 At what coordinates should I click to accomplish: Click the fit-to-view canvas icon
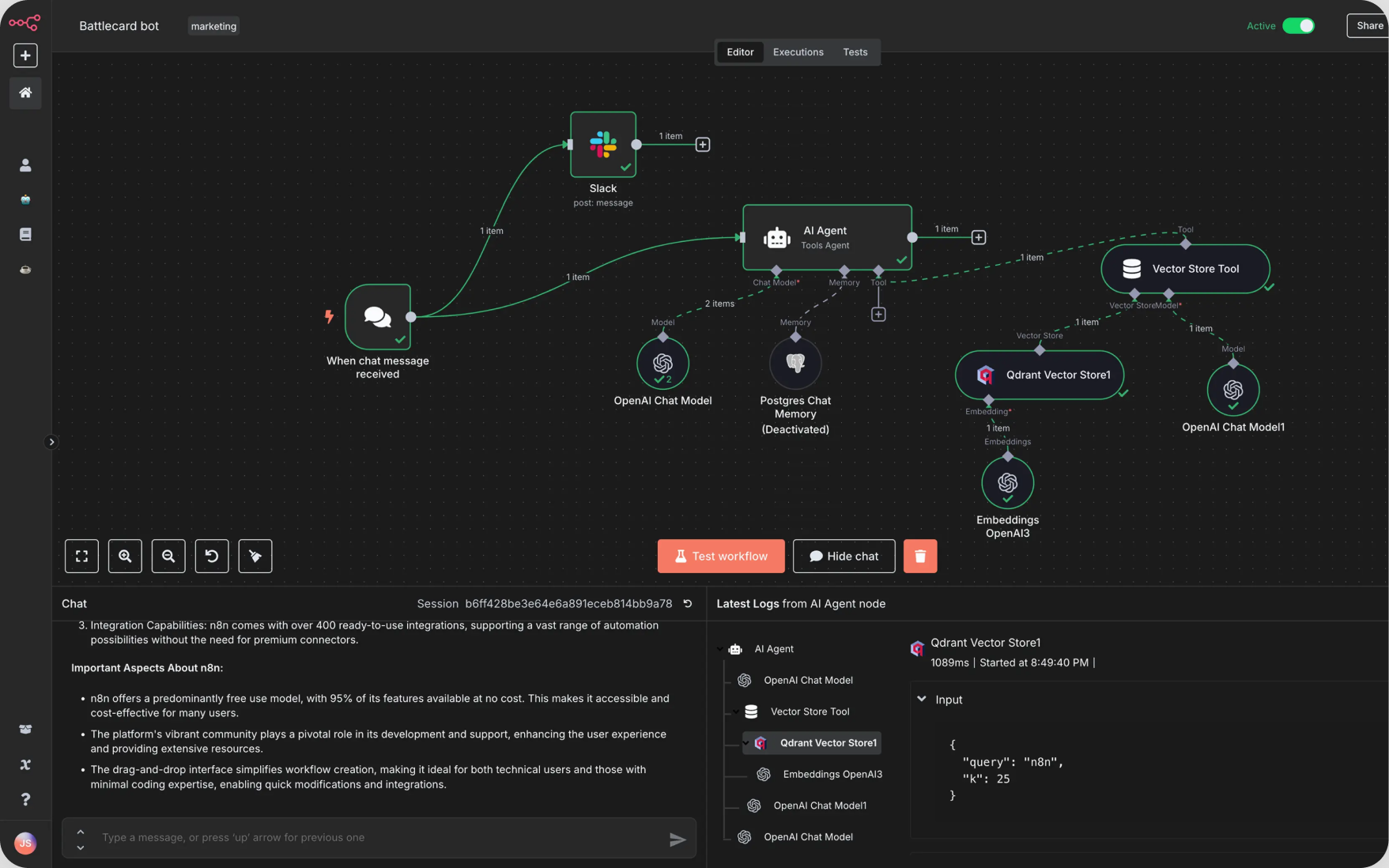point(81,556)
